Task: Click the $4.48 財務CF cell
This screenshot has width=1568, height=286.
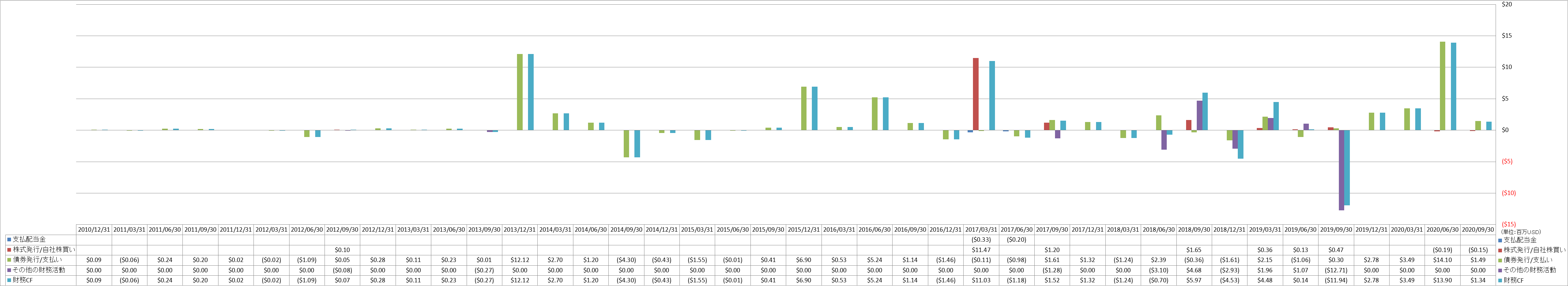Action: [1265, 281]
